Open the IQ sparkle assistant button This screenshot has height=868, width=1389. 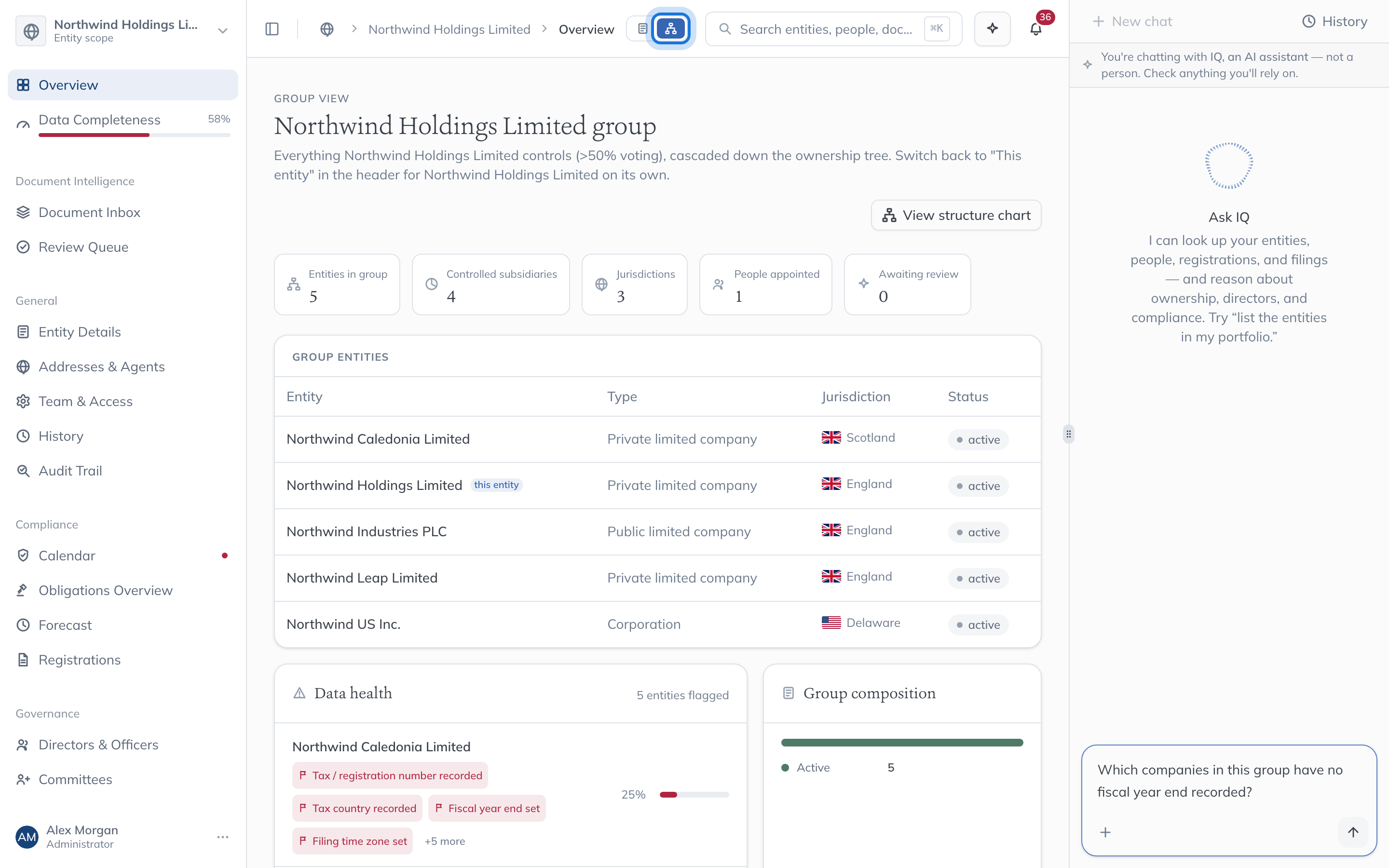coord(993,29)
